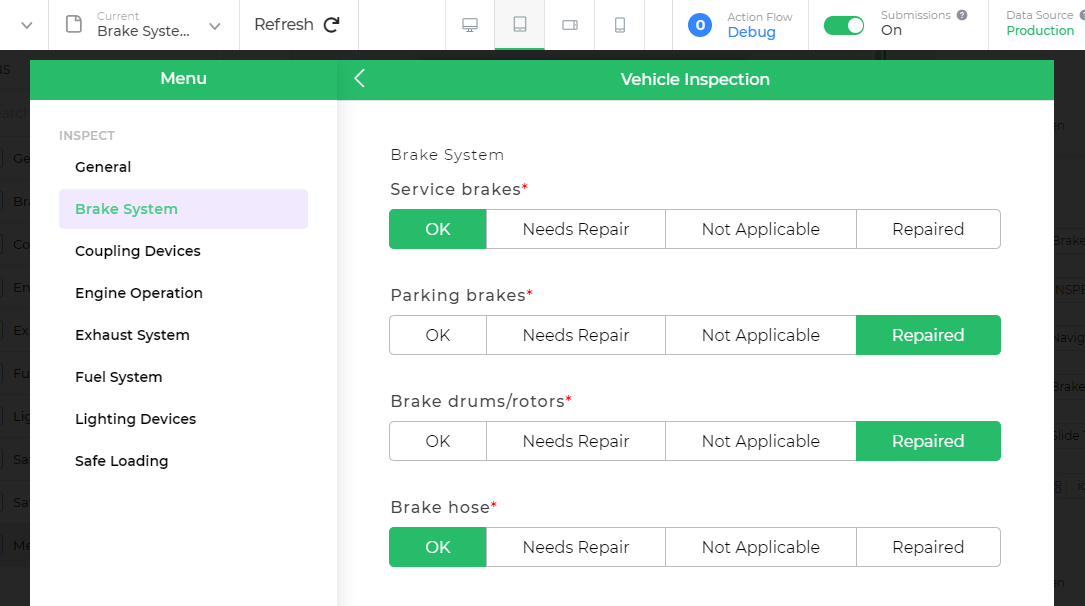Toggle the Submissions switch off

(x=844, y=26)
